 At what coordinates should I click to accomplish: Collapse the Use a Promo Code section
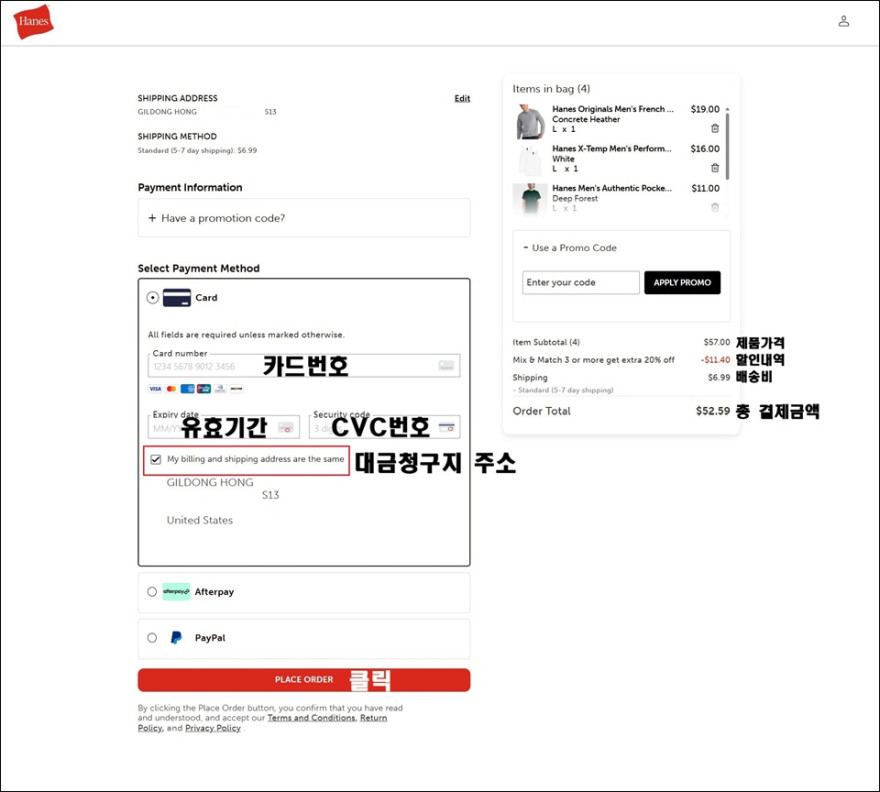coord(570,248)
